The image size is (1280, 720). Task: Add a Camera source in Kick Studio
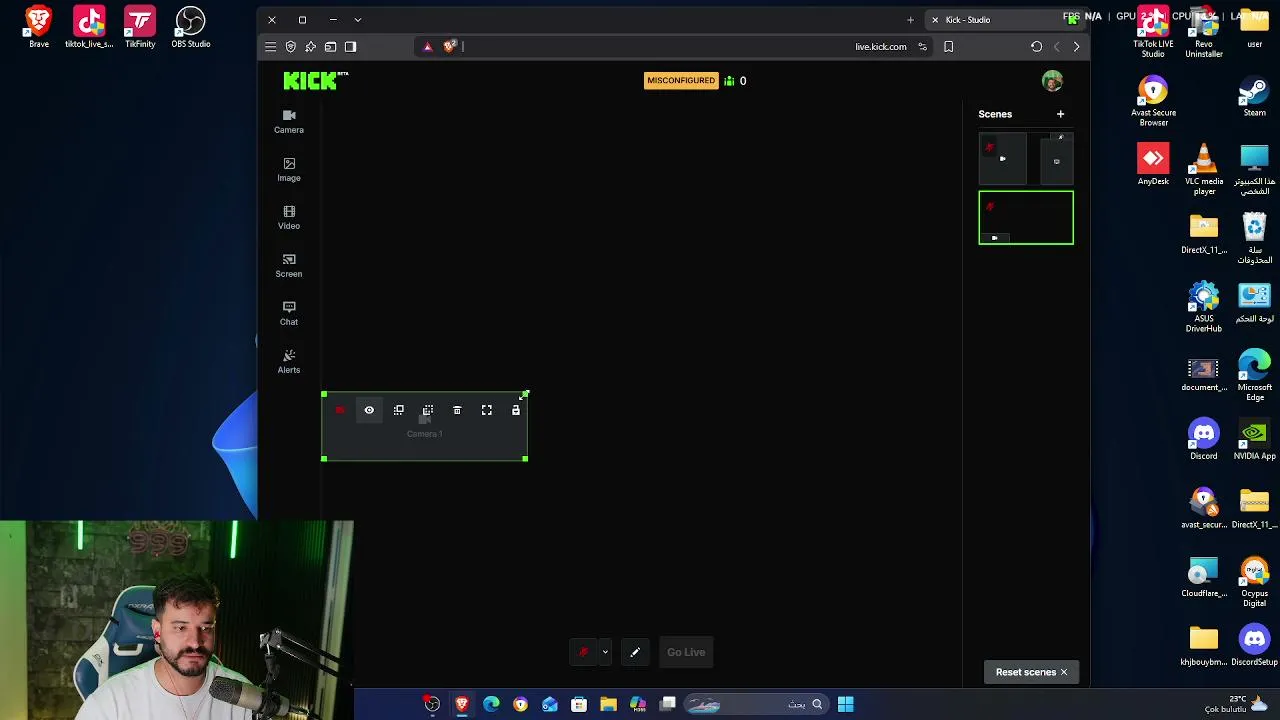click(289, 121)
